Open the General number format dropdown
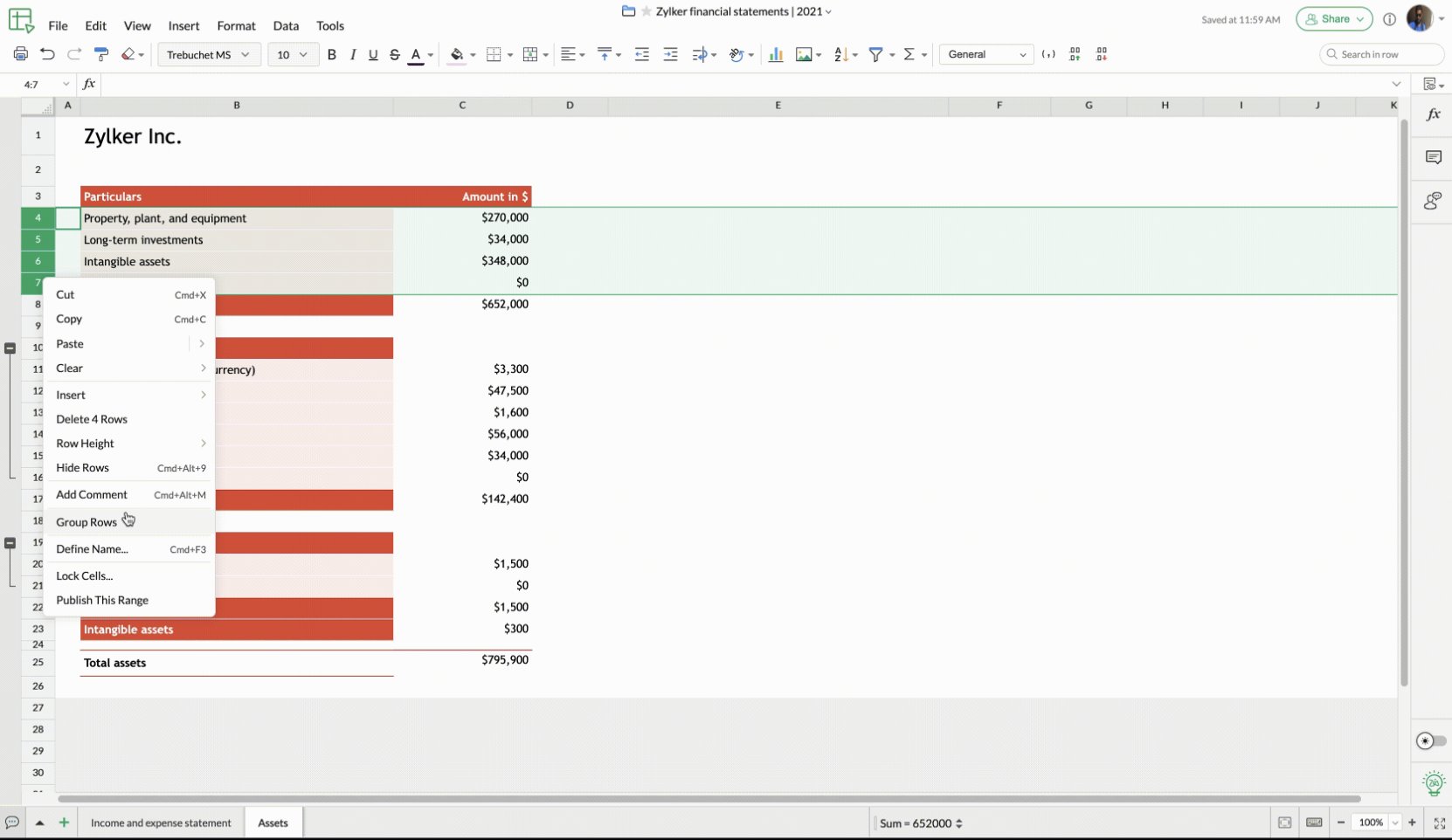Image resolution: width=1452 pixels, height=840 pixels. [985, 54]
